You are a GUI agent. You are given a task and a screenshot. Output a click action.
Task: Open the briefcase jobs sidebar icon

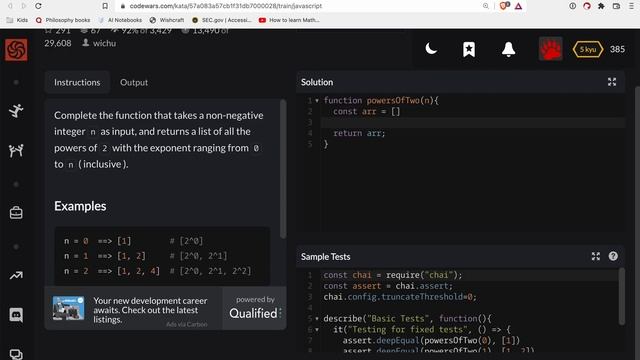(16, 213)
